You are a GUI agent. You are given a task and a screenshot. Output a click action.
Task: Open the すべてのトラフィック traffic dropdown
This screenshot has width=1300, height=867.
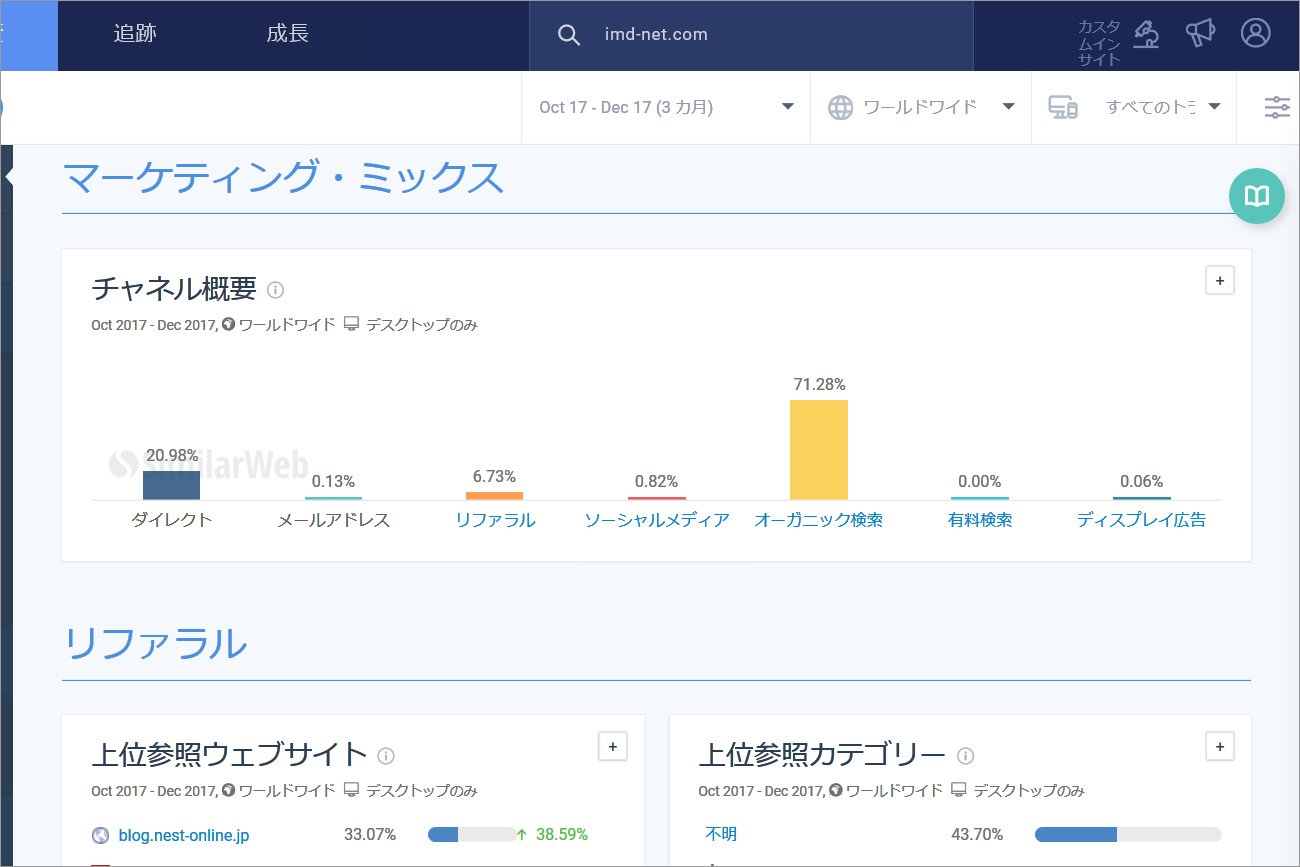[x=1134, y=107]
